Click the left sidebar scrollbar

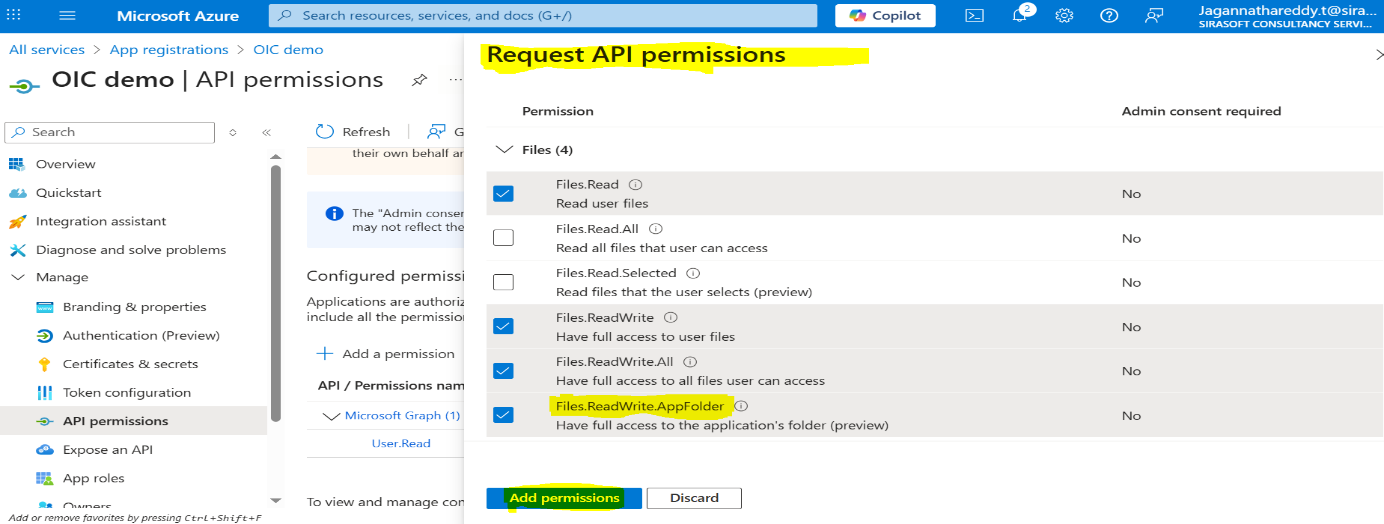(x=276, y=295)
